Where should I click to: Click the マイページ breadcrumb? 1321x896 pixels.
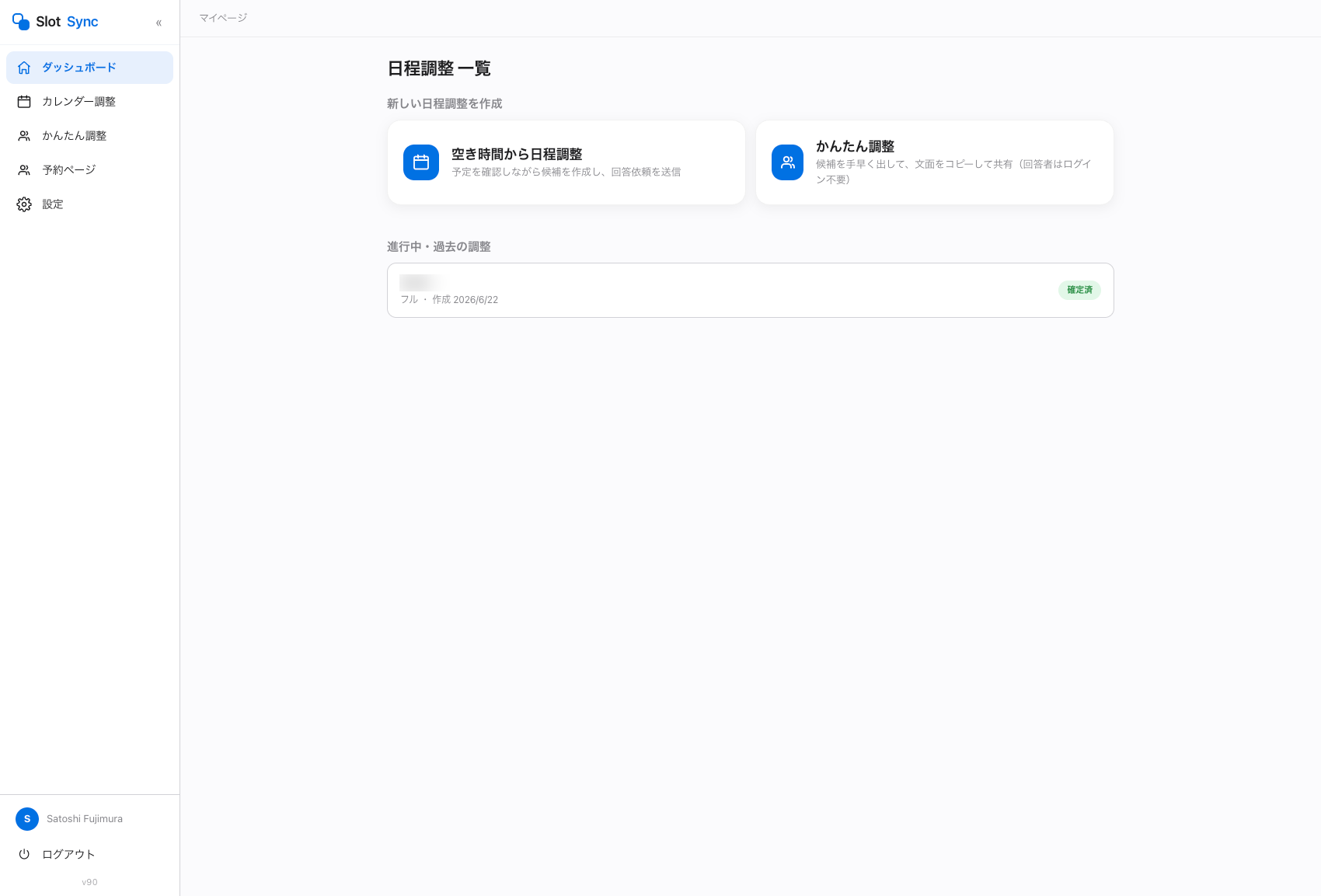click(x=223, y=18)
